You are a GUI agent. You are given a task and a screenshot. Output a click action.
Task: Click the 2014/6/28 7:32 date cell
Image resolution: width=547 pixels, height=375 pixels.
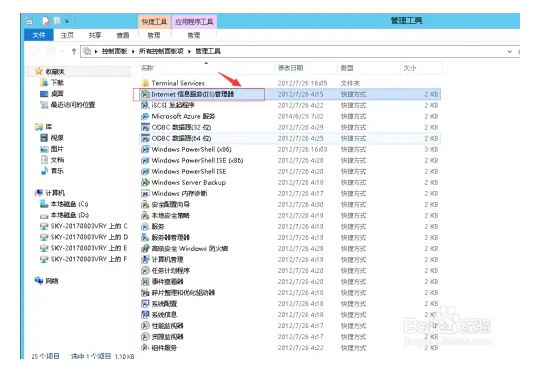[x=300, y=116]
